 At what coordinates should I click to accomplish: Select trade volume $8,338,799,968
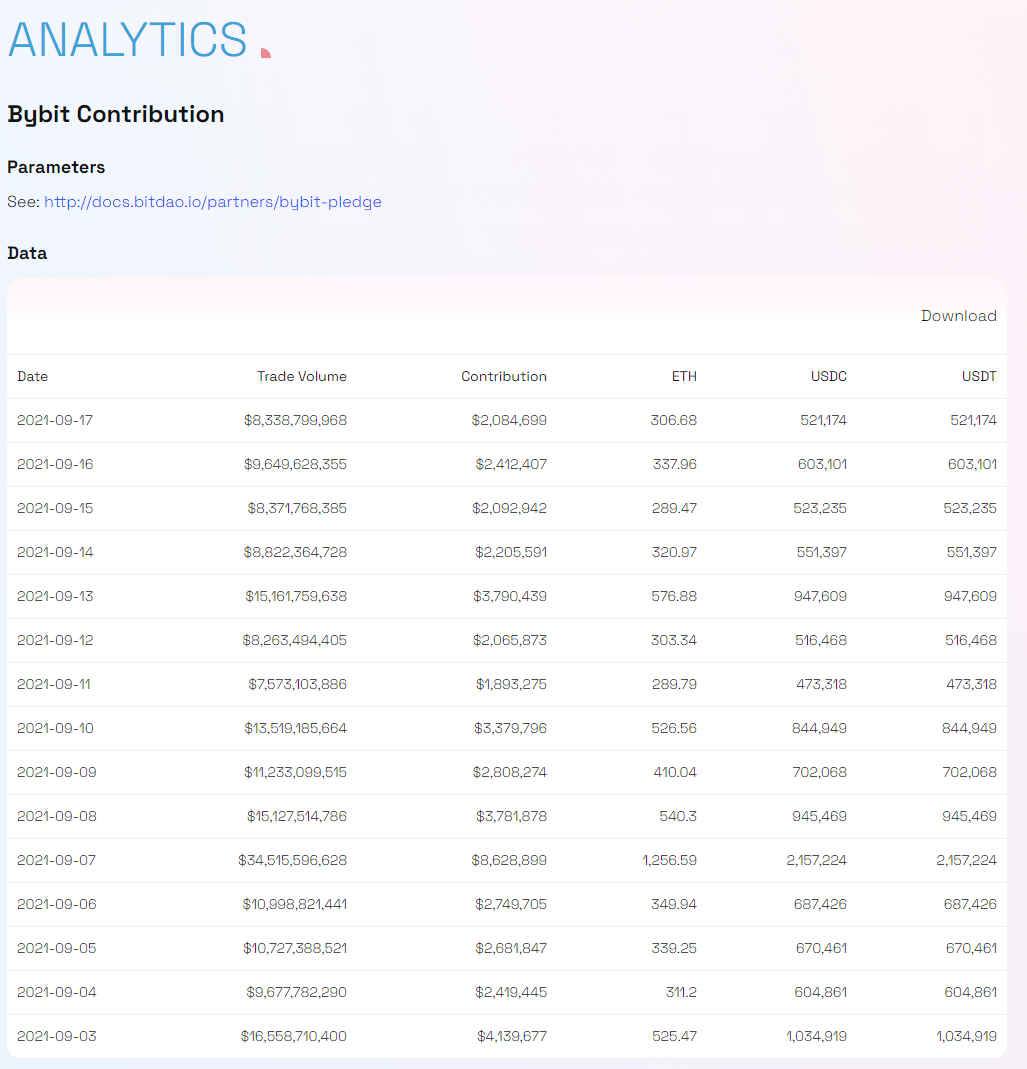coord(295,420)
